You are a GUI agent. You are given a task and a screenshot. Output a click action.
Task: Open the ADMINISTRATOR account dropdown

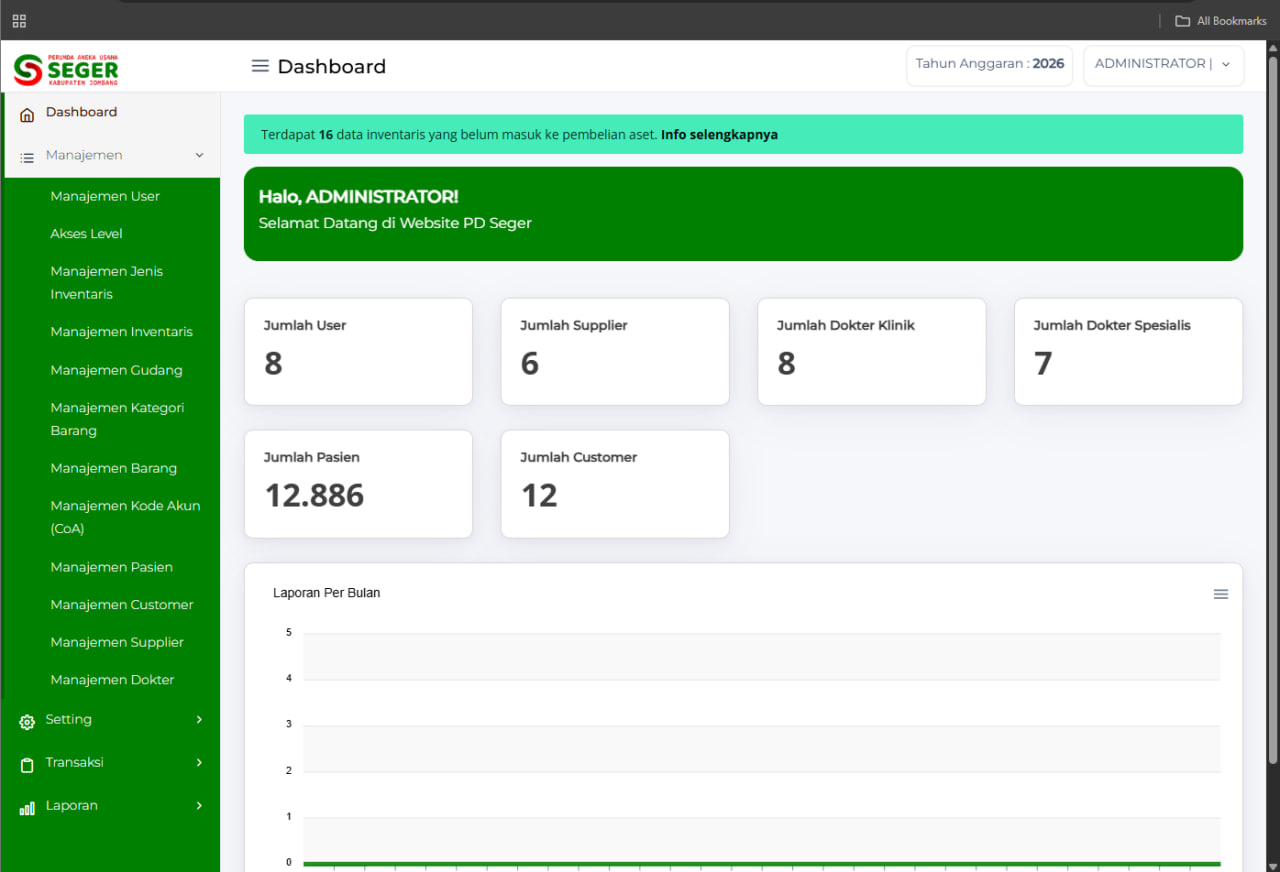point(1164,65)
